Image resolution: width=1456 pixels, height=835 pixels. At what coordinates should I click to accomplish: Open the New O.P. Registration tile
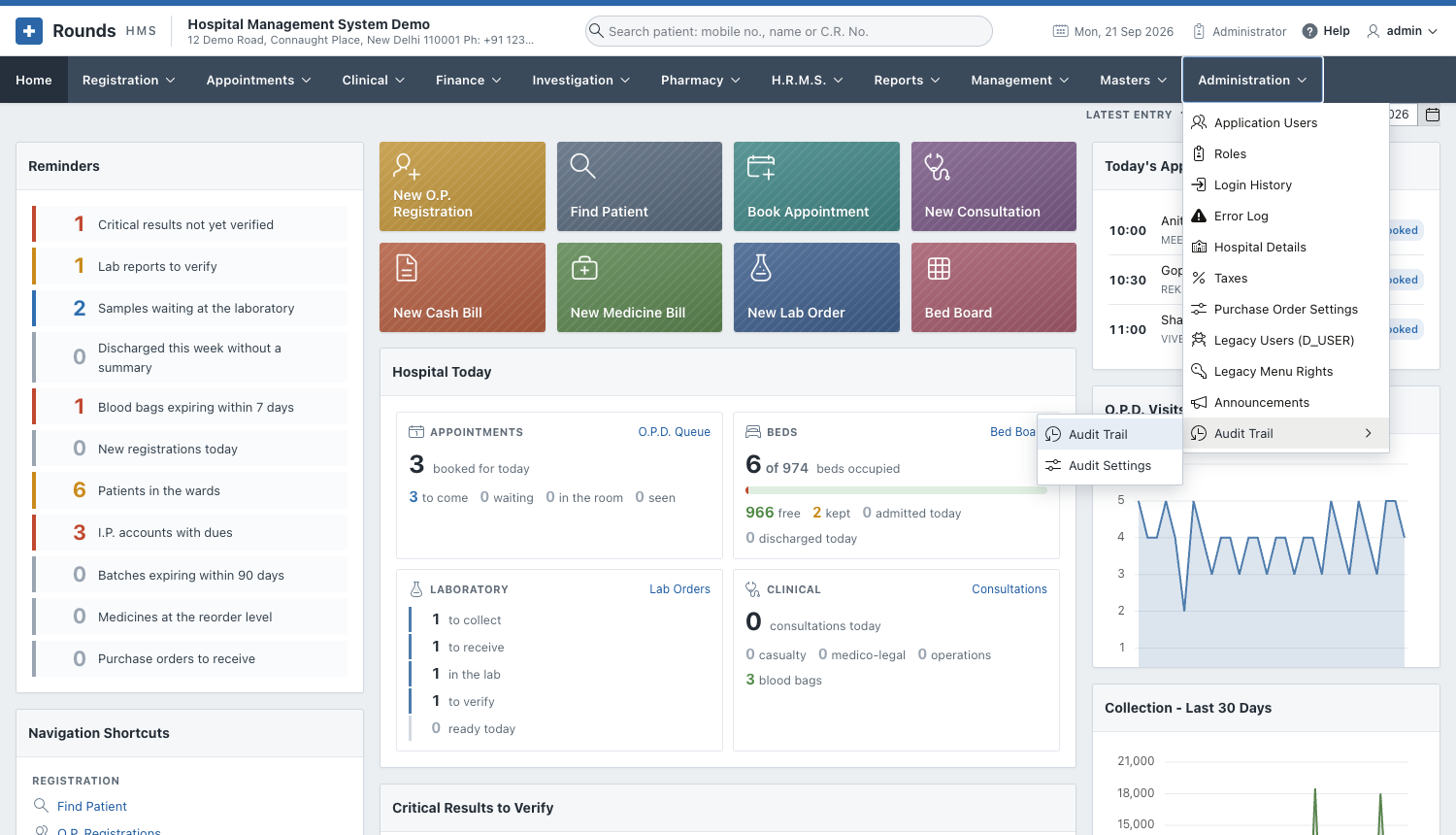point(462,186)
